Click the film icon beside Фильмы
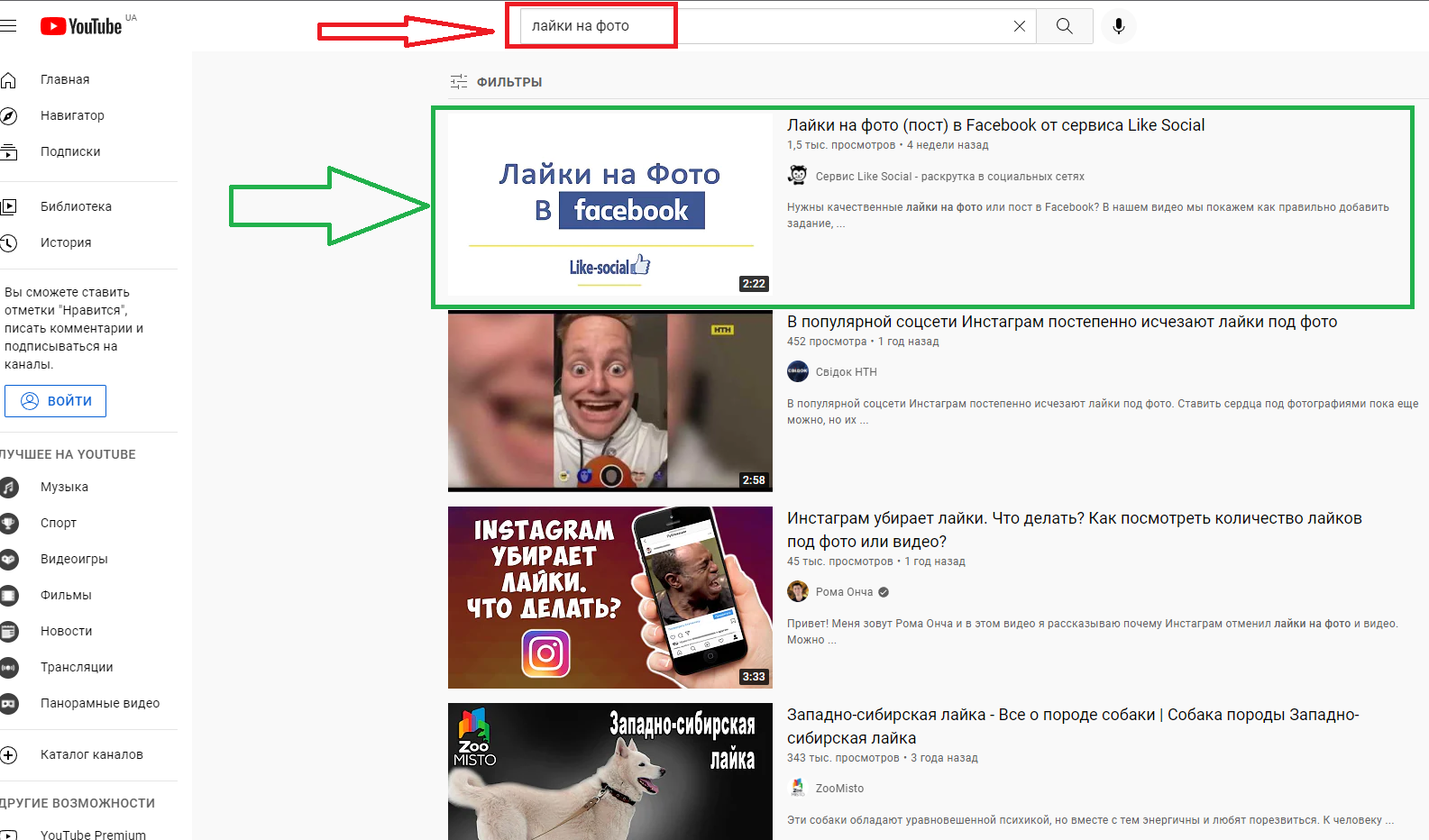The width and height of the screenshot is (1429, 840). point(8,596)
